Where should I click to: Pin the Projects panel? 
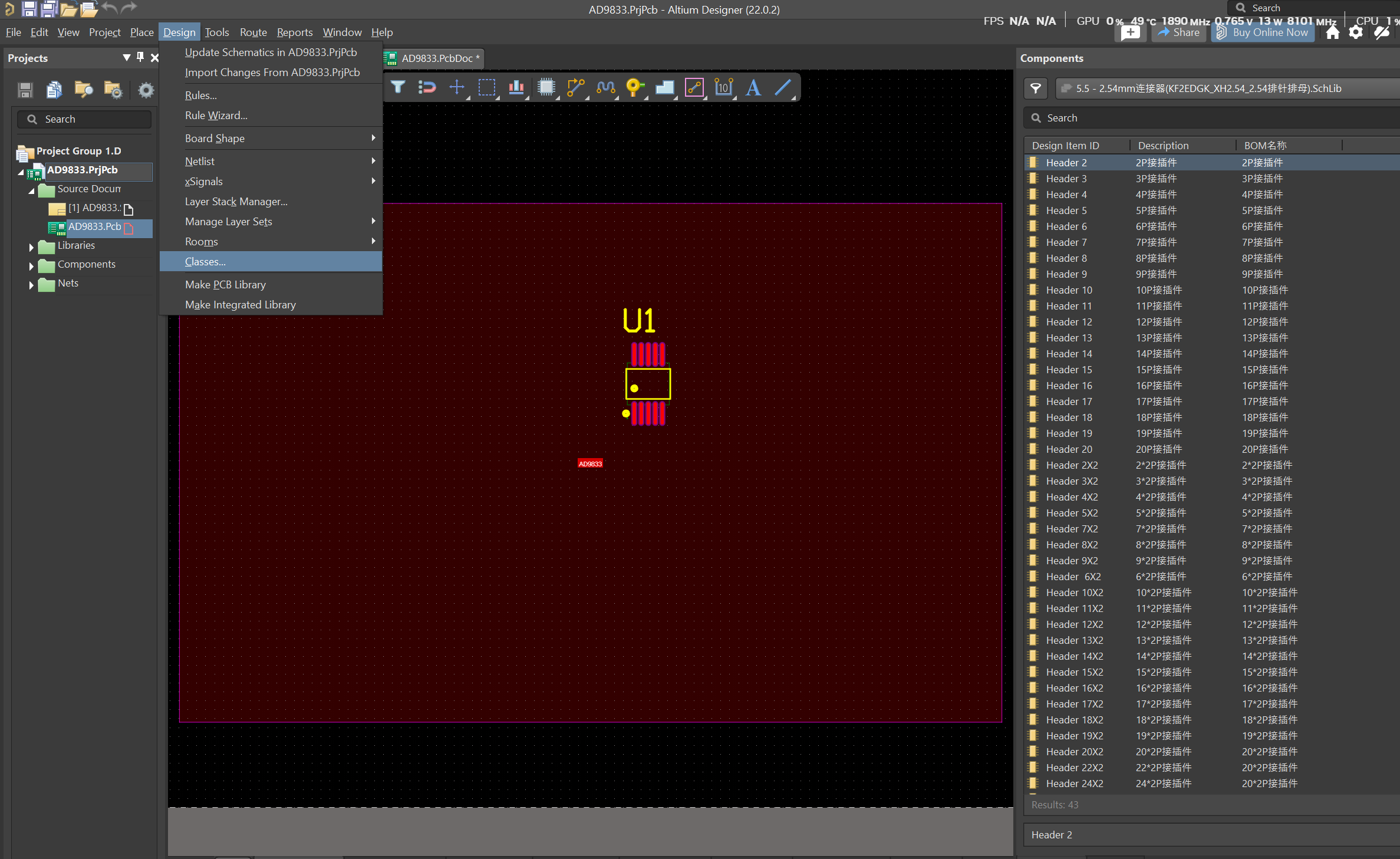[x=140, y=57]
